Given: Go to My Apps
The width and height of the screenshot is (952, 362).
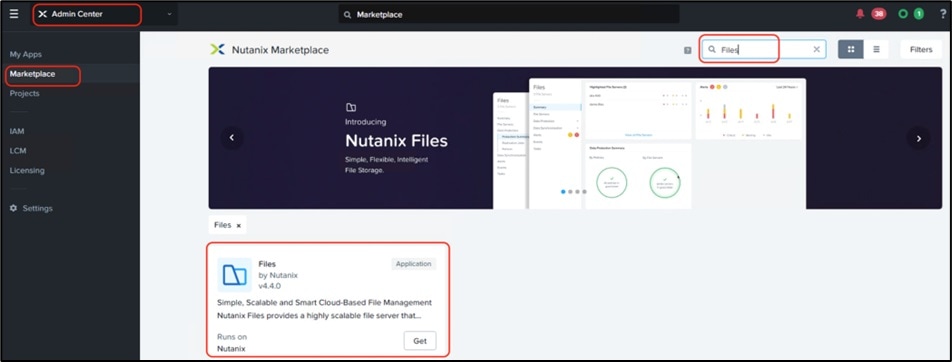Looking at the screenshot, I should (x=26, y=55).
